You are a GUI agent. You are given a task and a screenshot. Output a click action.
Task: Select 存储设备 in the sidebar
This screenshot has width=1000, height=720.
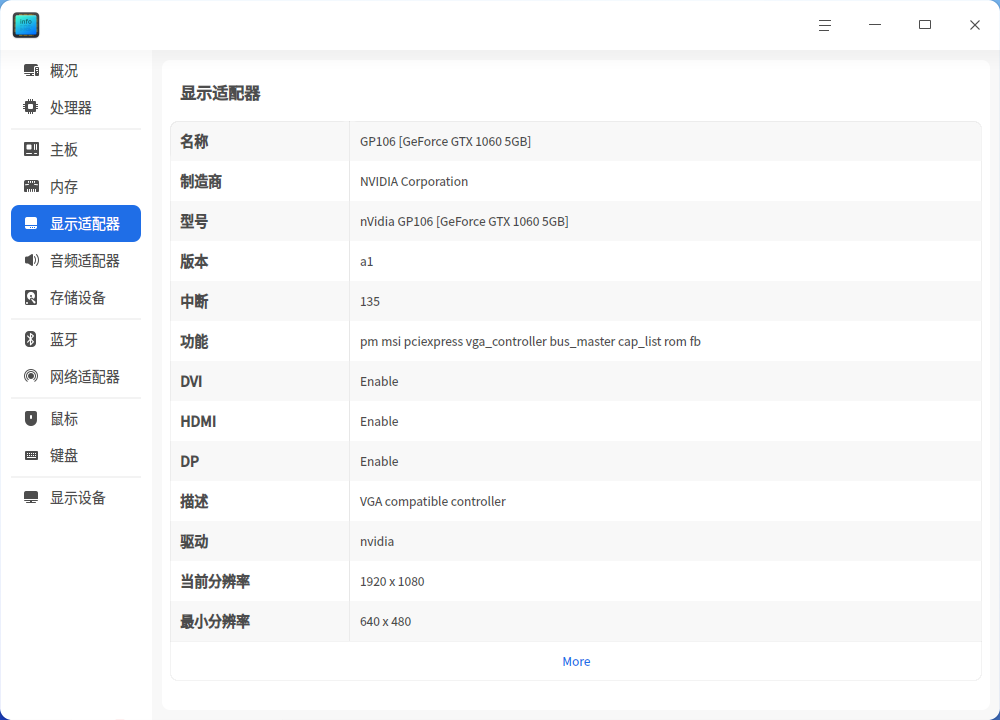tap(78, 297)
